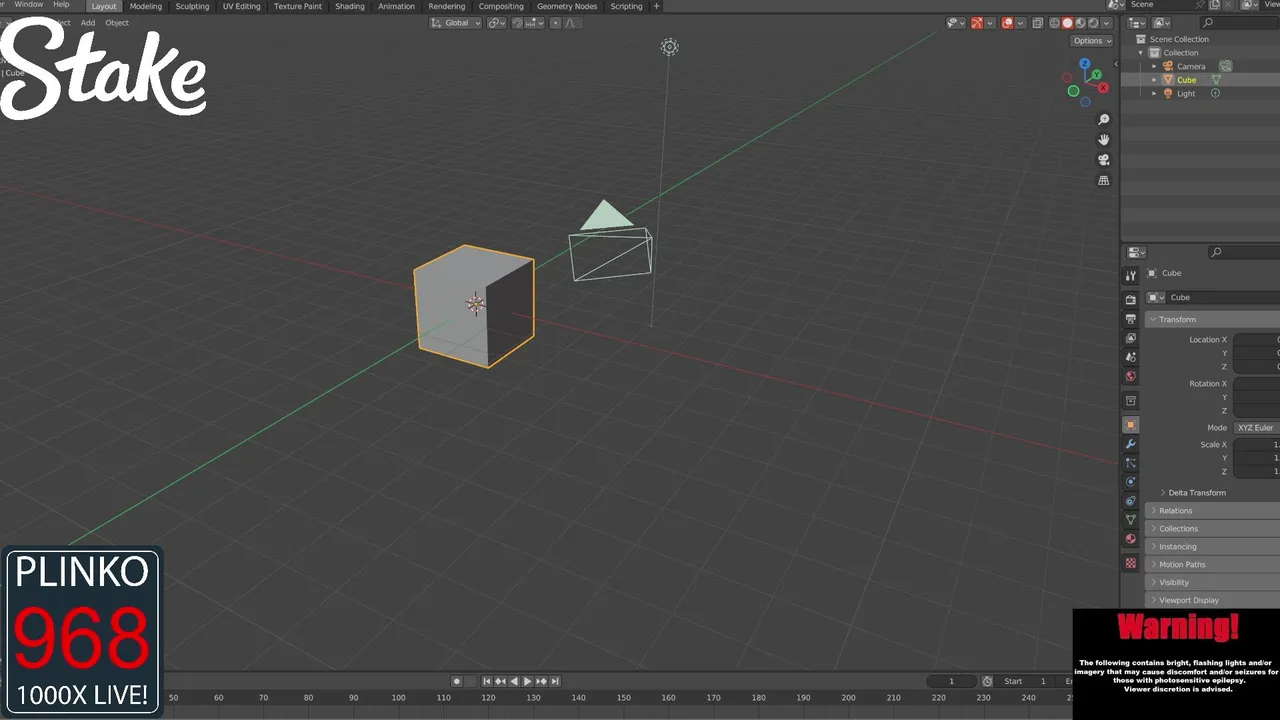Open the pivot point dropdown

(497, 23)
